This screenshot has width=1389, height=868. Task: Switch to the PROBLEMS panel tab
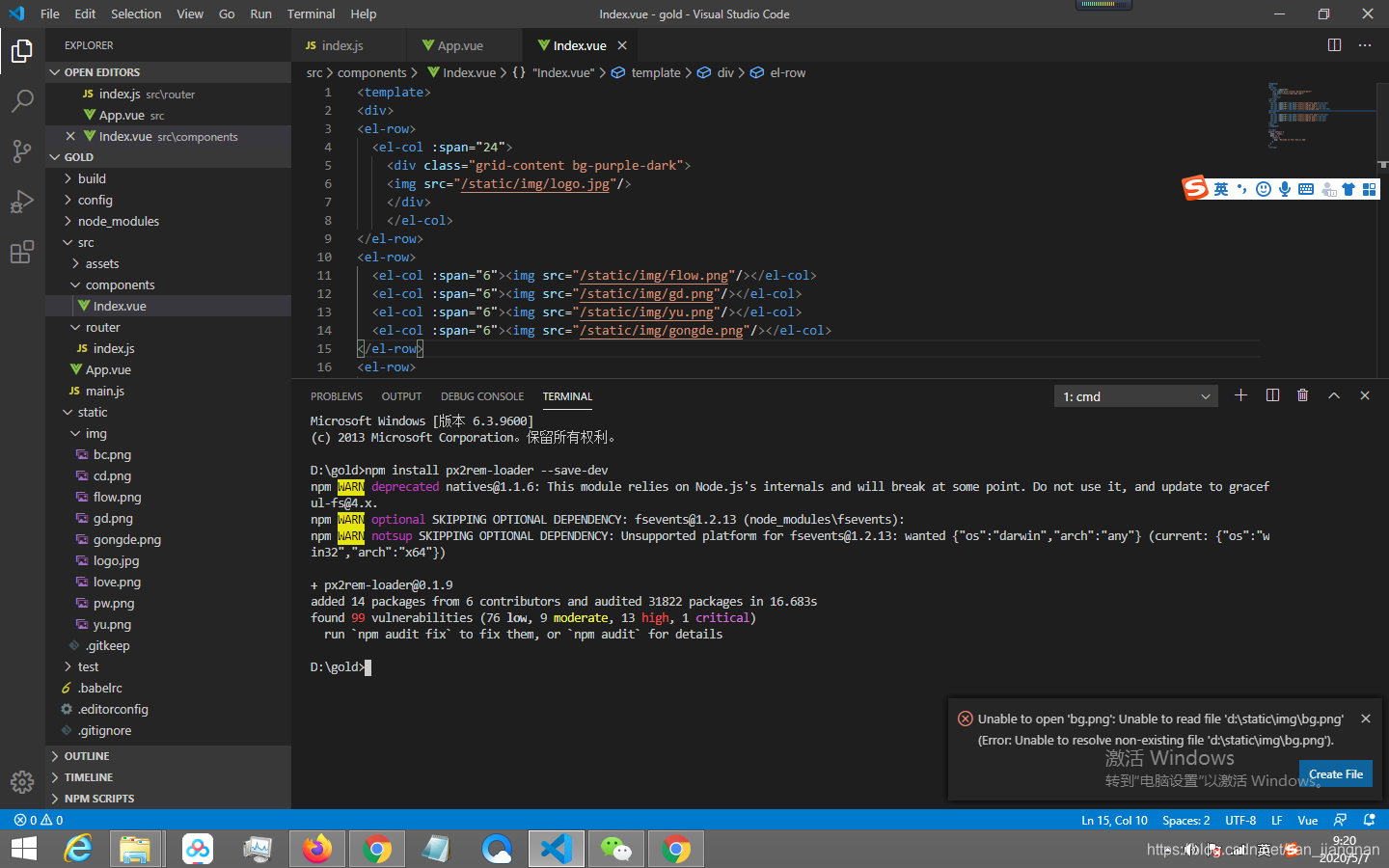pyautogui.click(x=337, y=396)
